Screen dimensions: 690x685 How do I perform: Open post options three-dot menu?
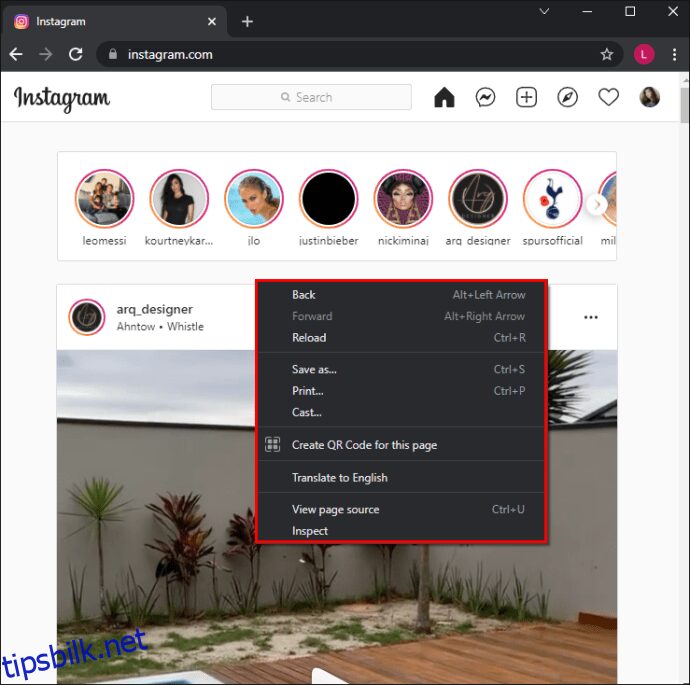pyautogui.click(x=591, y=317)
